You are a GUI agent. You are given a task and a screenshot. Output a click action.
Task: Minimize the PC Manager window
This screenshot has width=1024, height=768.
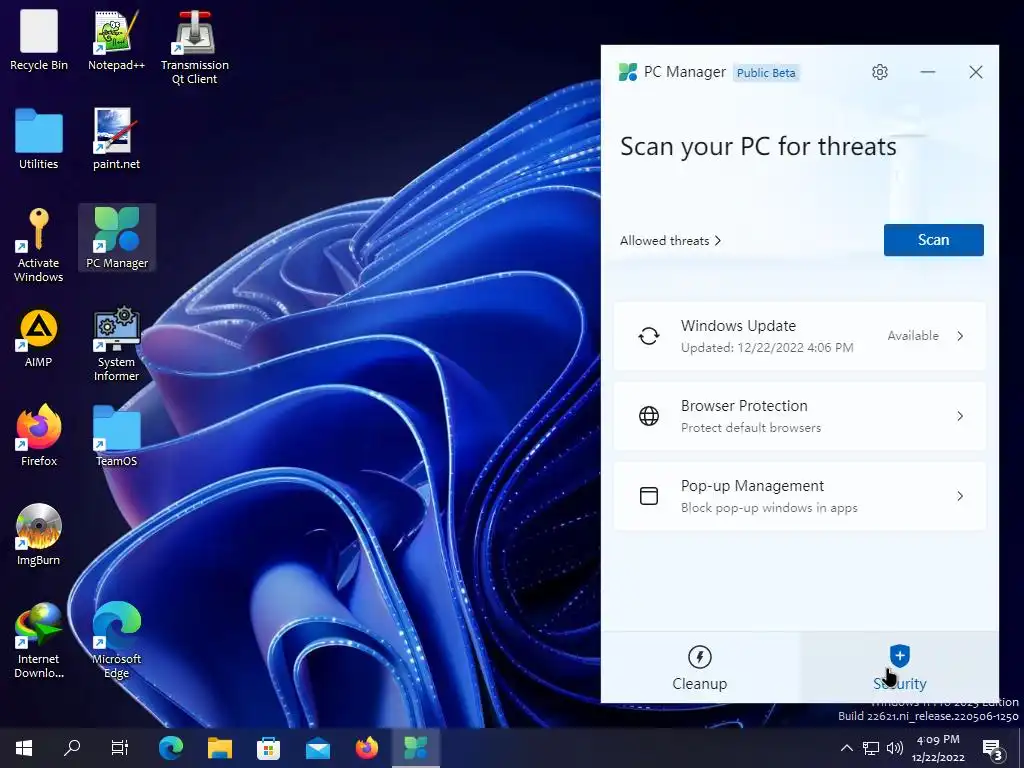pyautogui.click(x=927, y=72)
